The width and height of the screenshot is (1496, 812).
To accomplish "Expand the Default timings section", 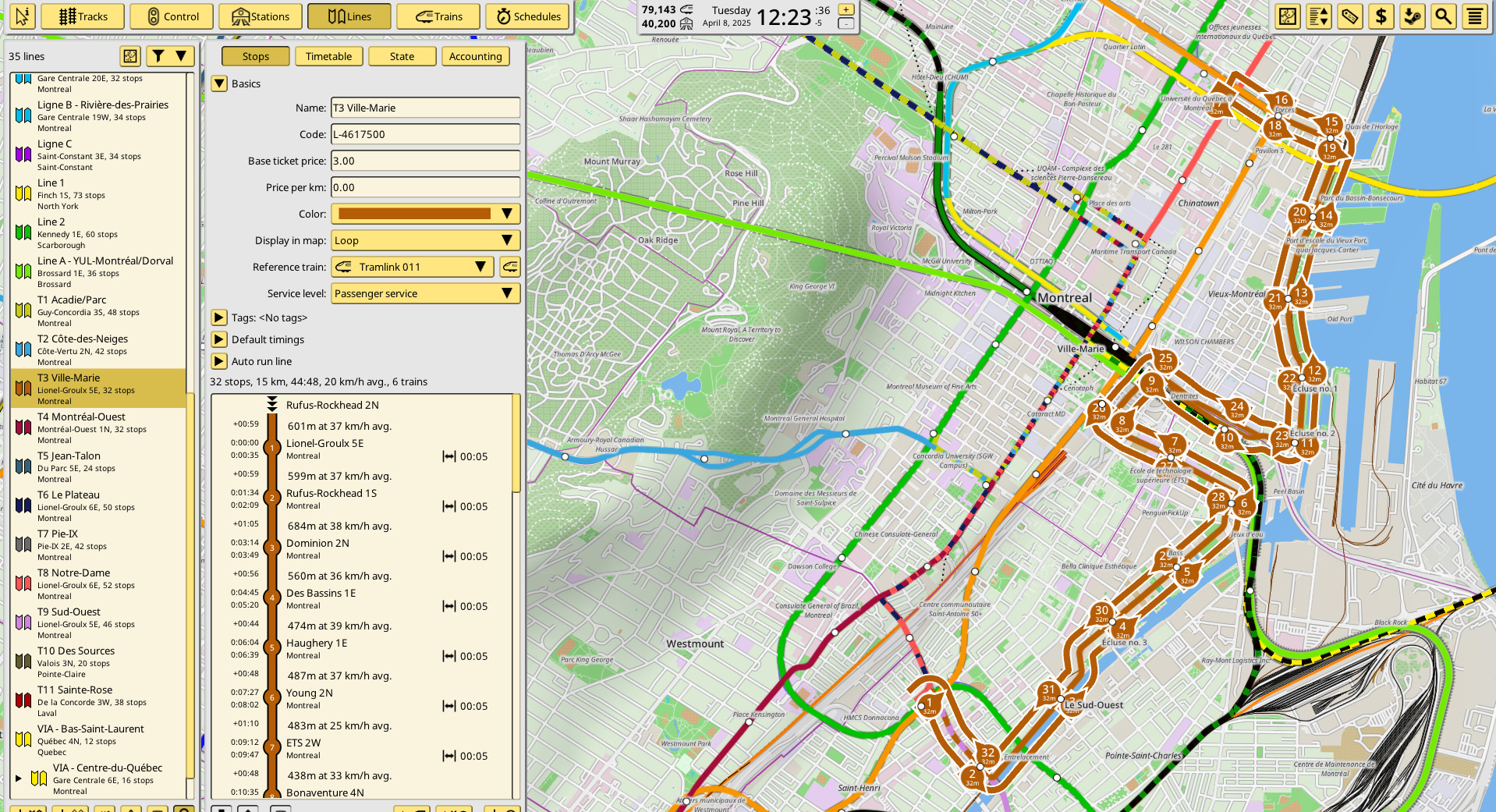I will tap(219, 339).
